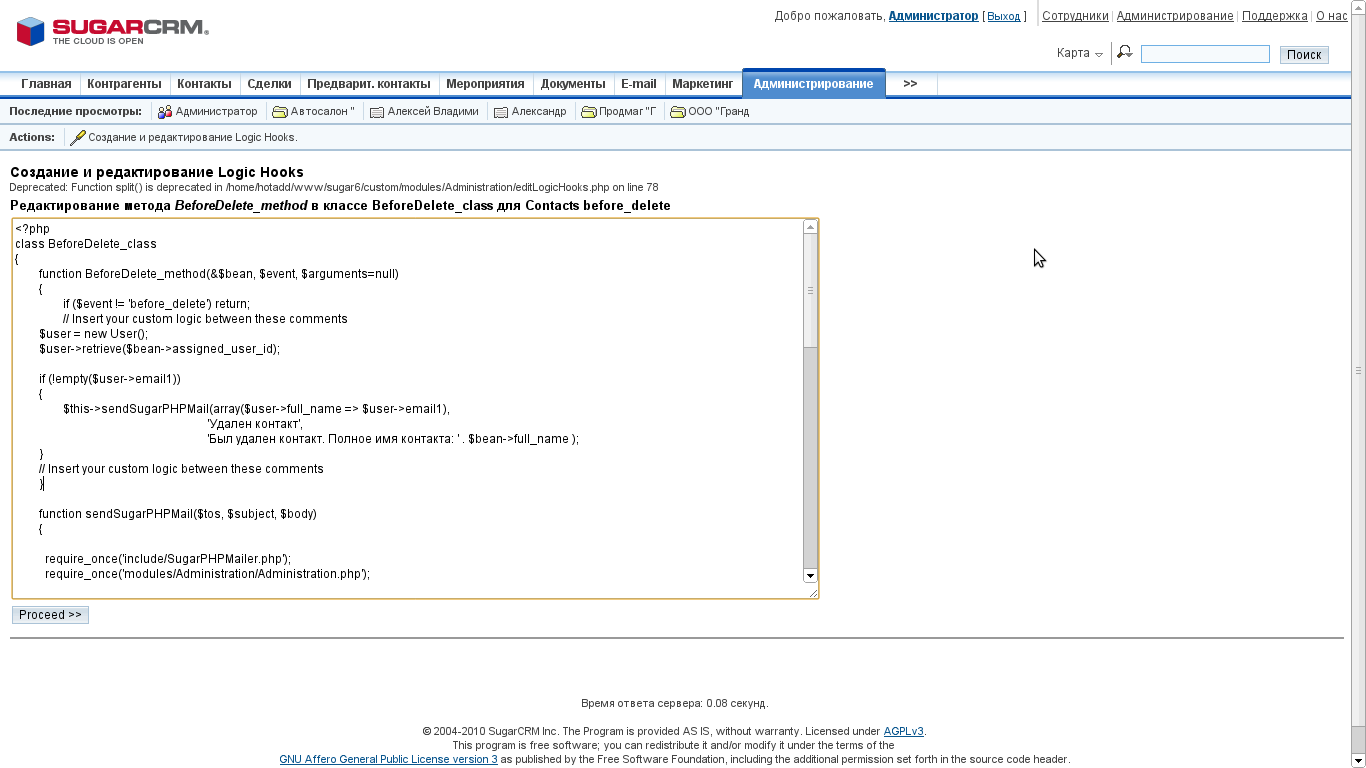Switch to the Контакты tab

pos(204,84)
